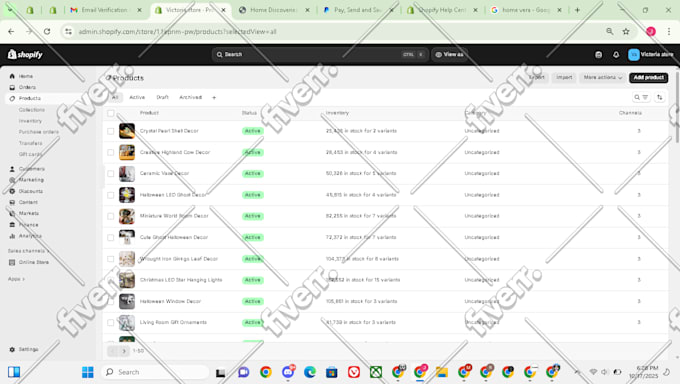The width and height of the screenshot is (680, 384).
Task: Click the Import button
Action: (564, 78)
